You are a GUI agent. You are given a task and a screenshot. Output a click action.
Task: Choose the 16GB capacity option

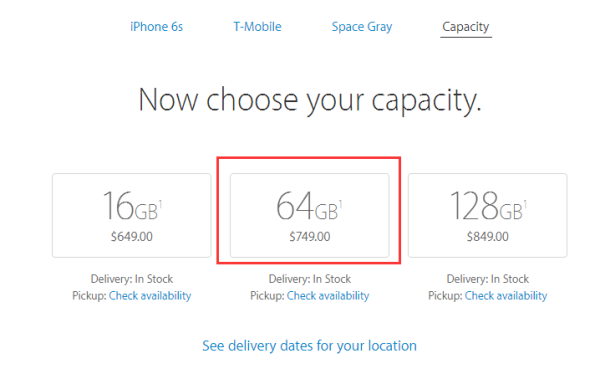(x=132, y=216)
